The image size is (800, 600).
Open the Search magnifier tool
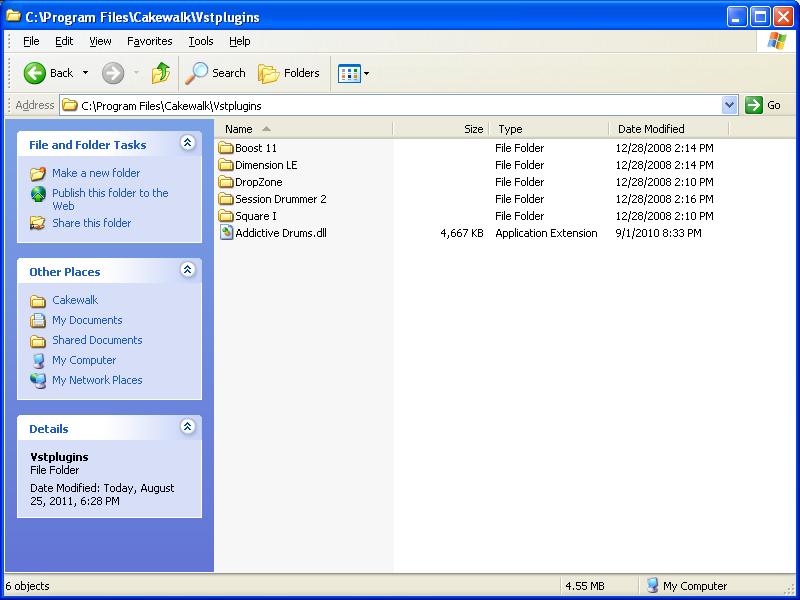point(197,73)
